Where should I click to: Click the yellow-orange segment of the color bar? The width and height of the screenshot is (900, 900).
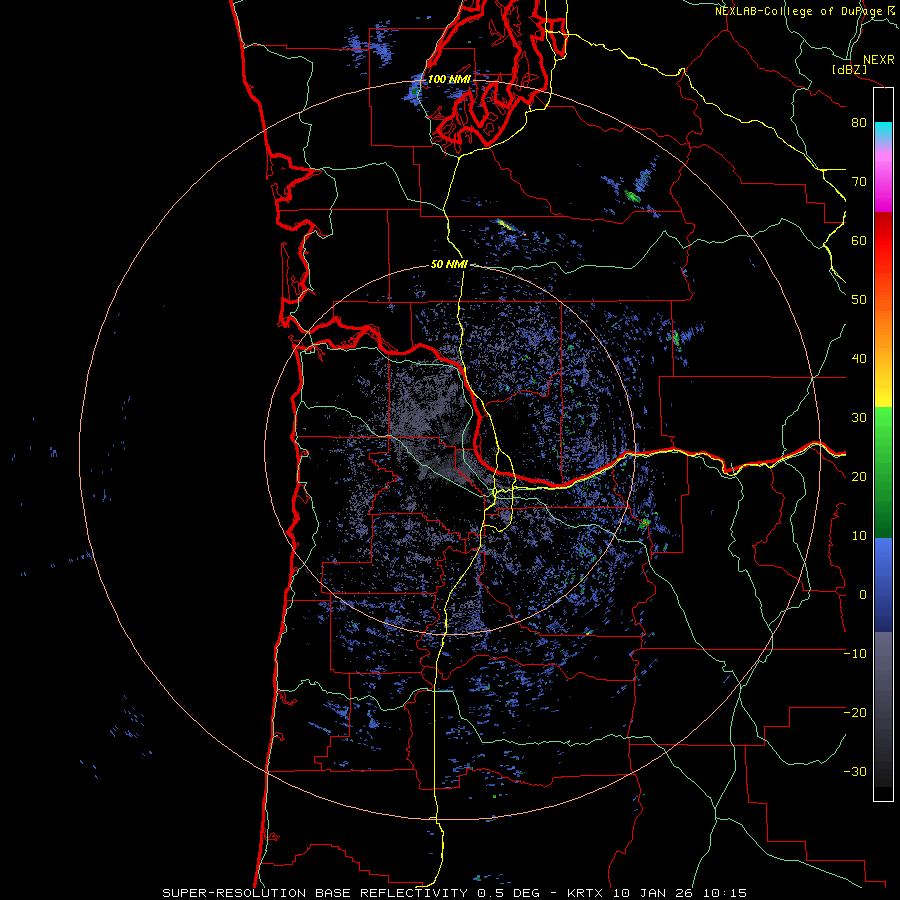[x=883, y=350]
